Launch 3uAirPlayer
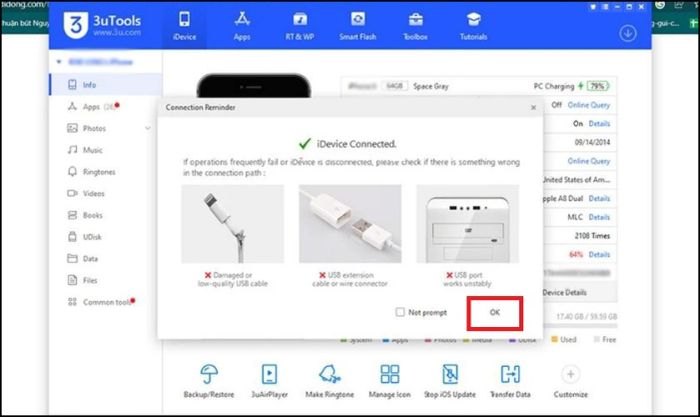The image size is (700, 417). pos(269,381)
